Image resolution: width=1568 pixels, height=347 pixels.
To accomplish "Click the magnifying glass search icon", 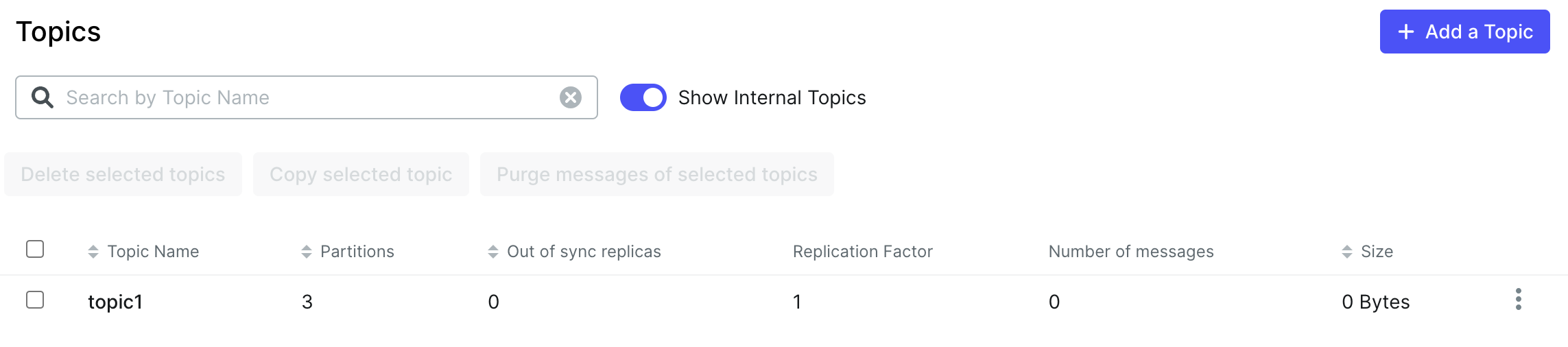I will tap(43, 97).
